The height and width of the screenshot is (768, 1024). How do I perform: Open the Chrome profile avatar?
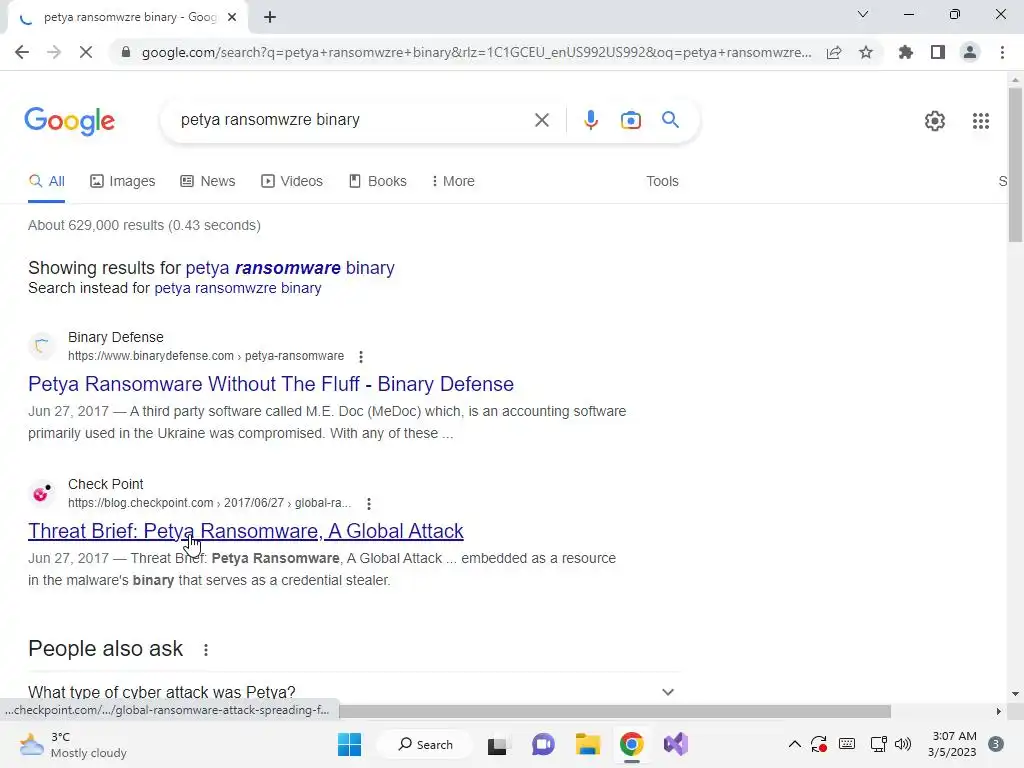point(970,52)
